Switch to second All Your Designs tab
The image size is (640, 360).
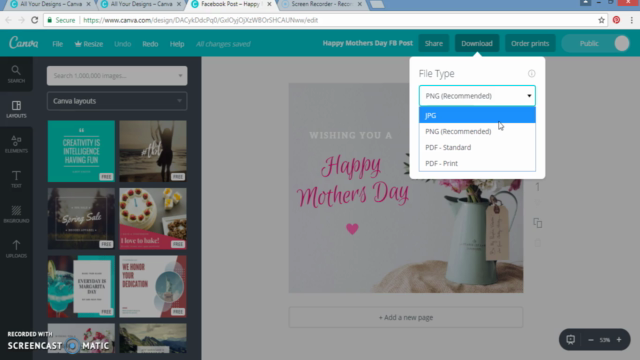(x=141, y=4)
